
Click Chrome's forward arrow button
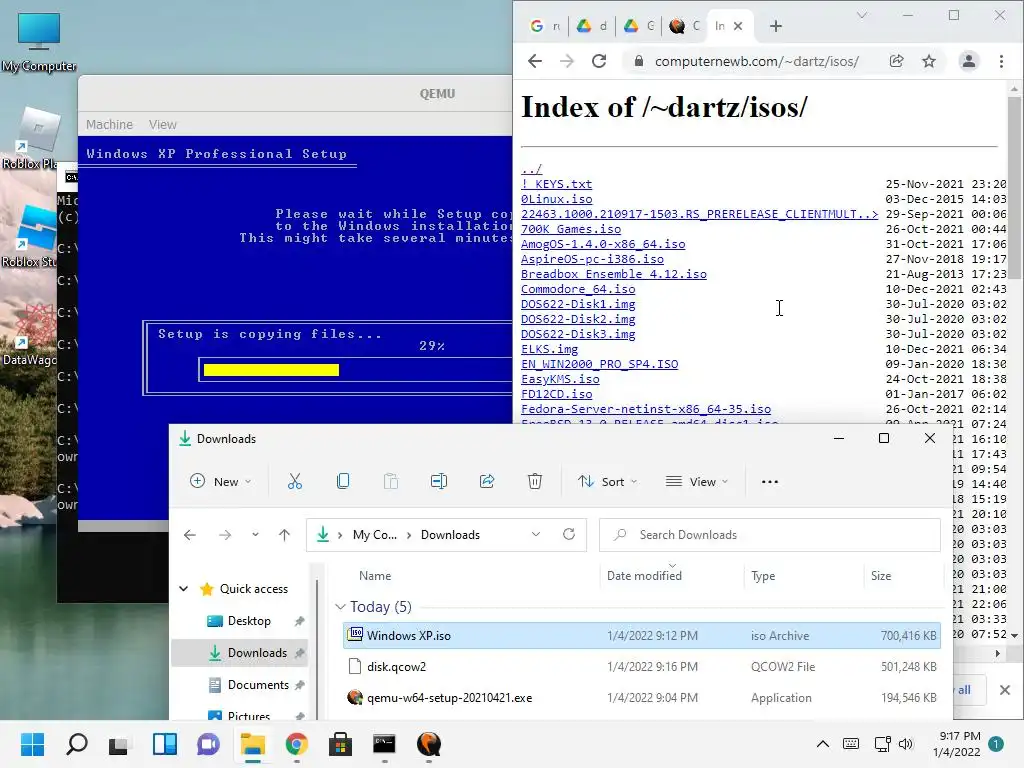tap(567, 61)
